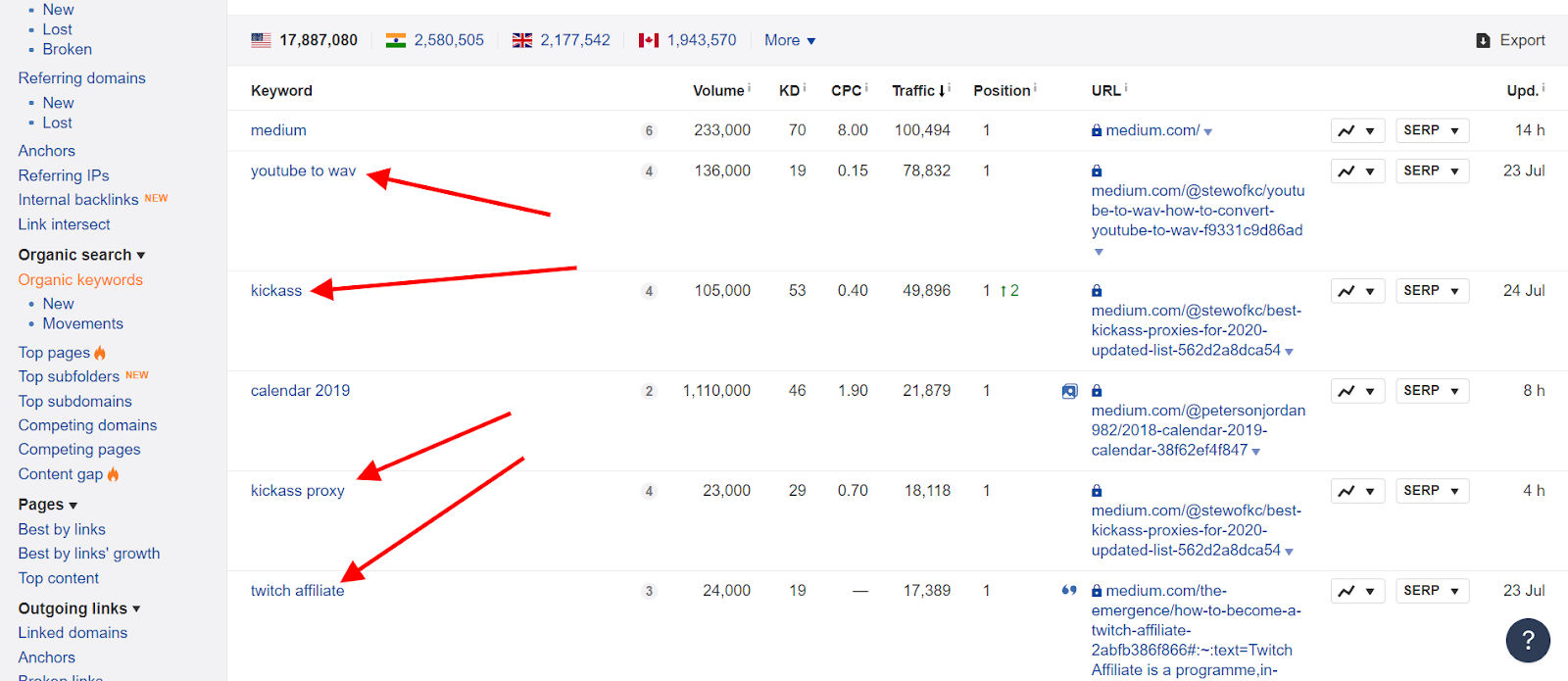Open Internal backlinks report
Image resolution: width=1568 pixels, height=681 pixels.
coord(78,200)
